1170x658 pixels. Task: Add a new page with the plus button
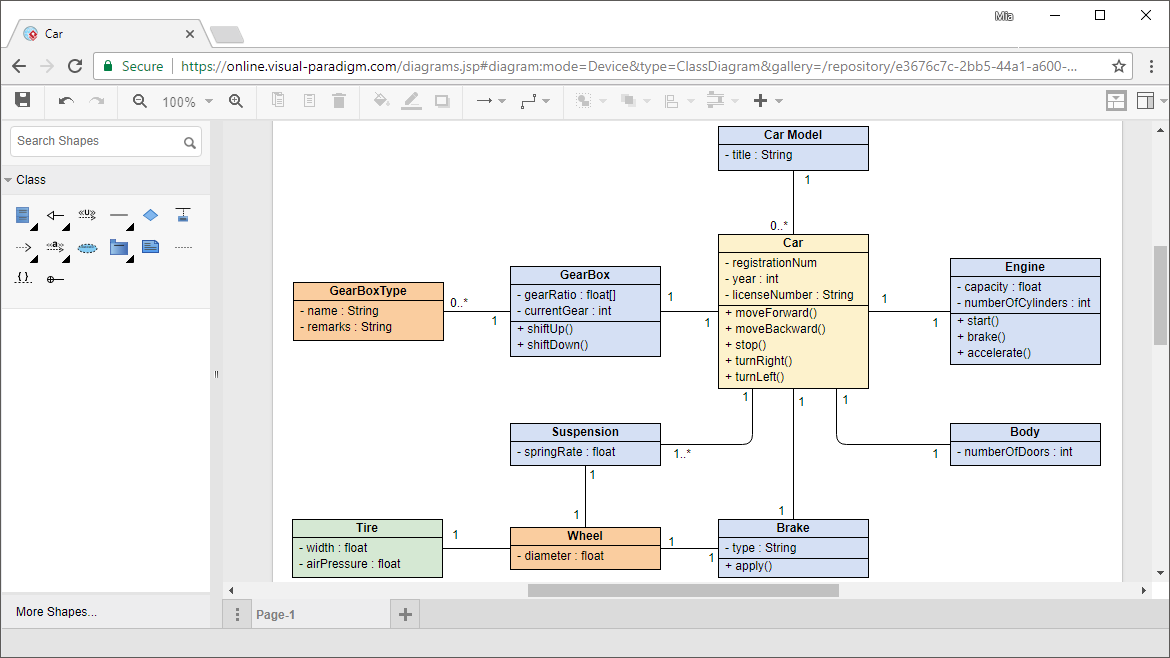tap(405, 614)
